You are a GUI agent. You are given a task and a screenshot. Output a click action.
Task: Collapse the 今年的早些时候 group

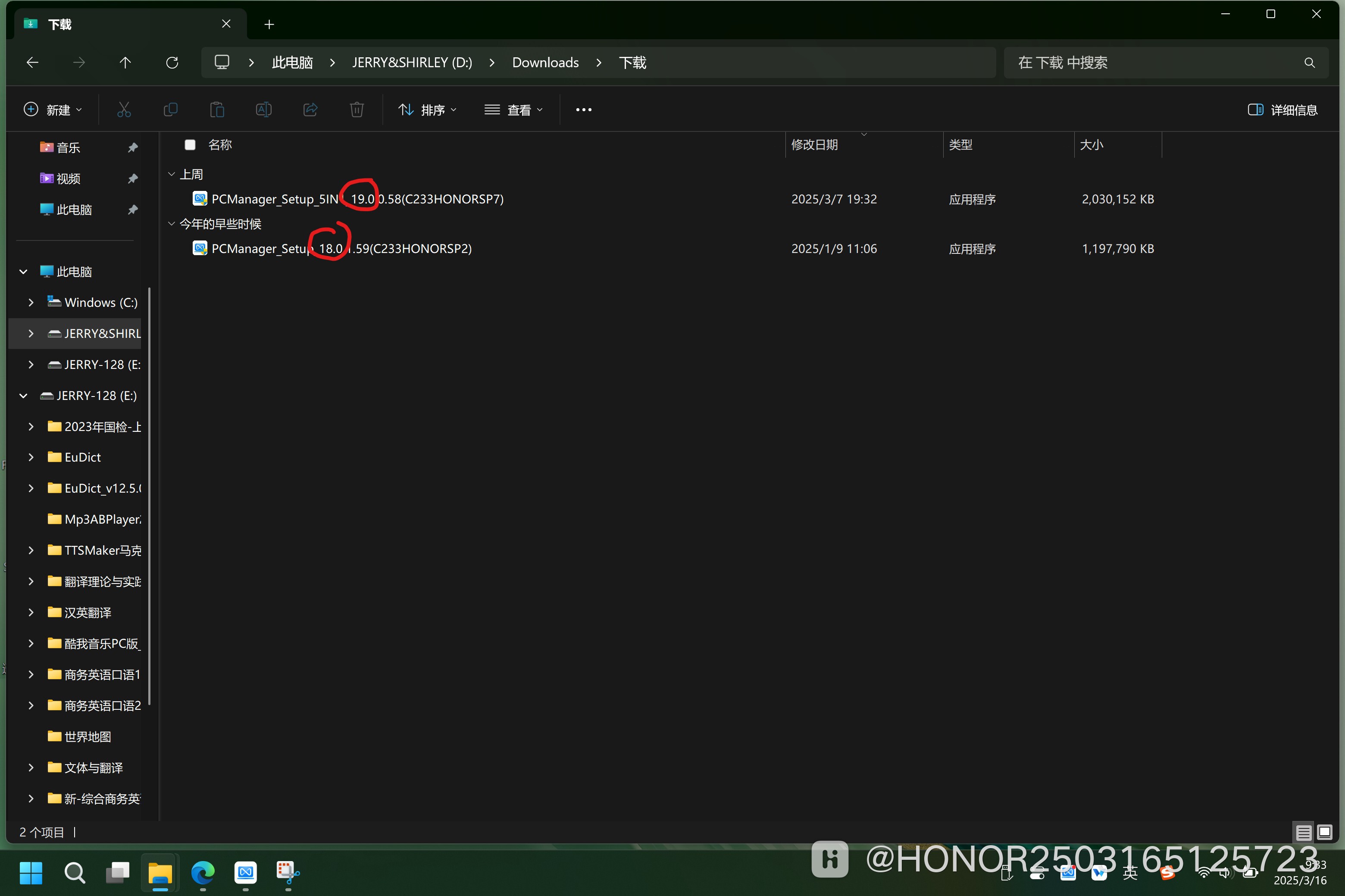point(171,223)
